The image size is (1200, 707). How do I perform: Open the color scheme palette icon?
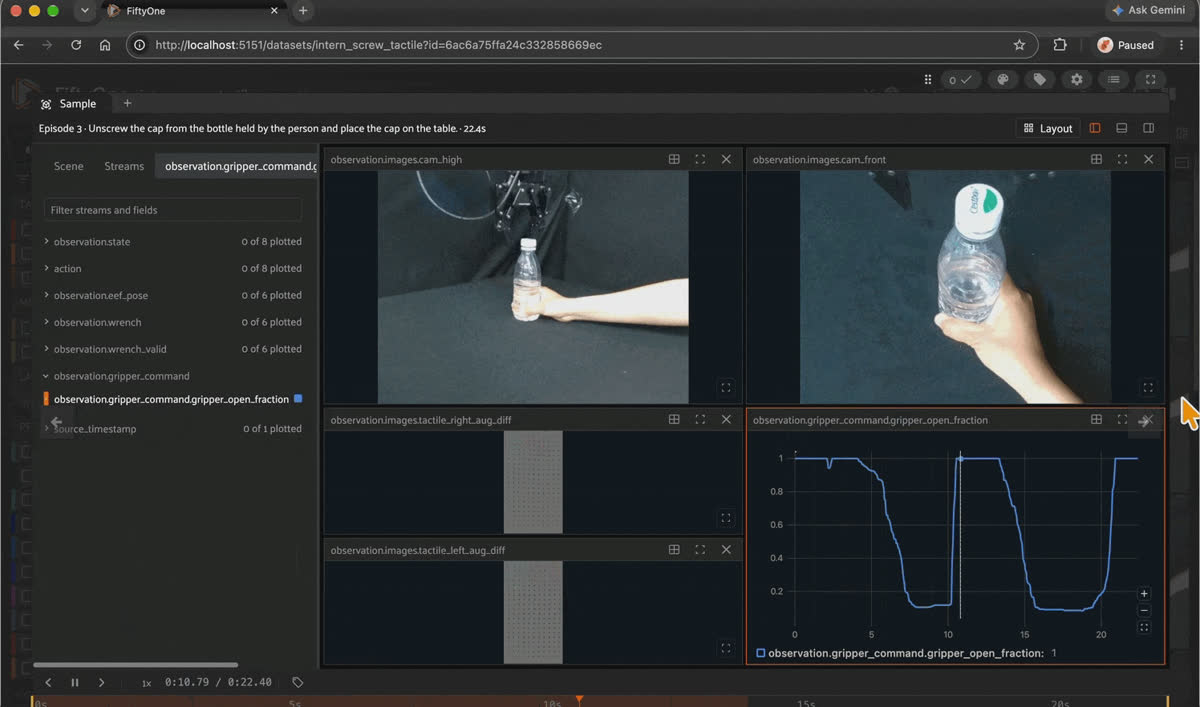pyautogui.click(x=1003, y=80)
